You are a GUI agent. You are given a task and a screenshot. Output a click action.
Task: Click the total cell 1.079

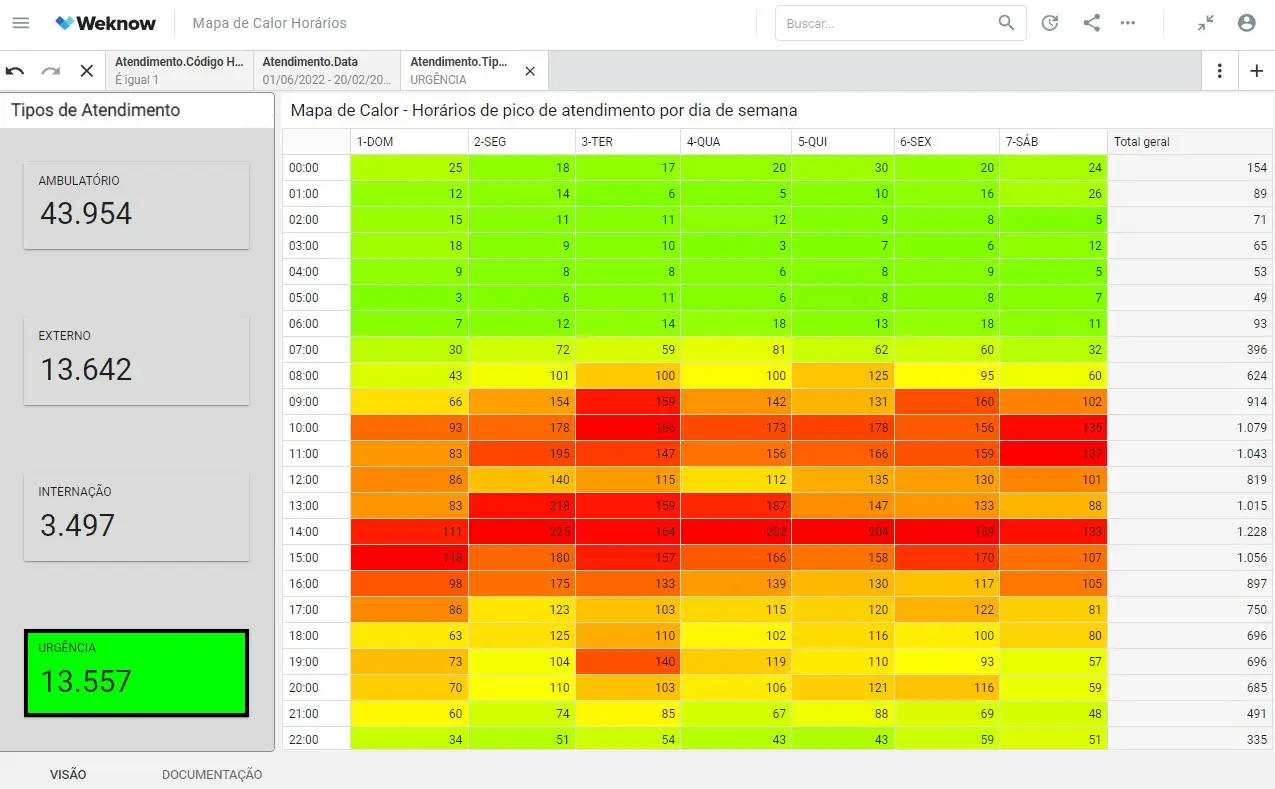click(x=1190, y=428)
